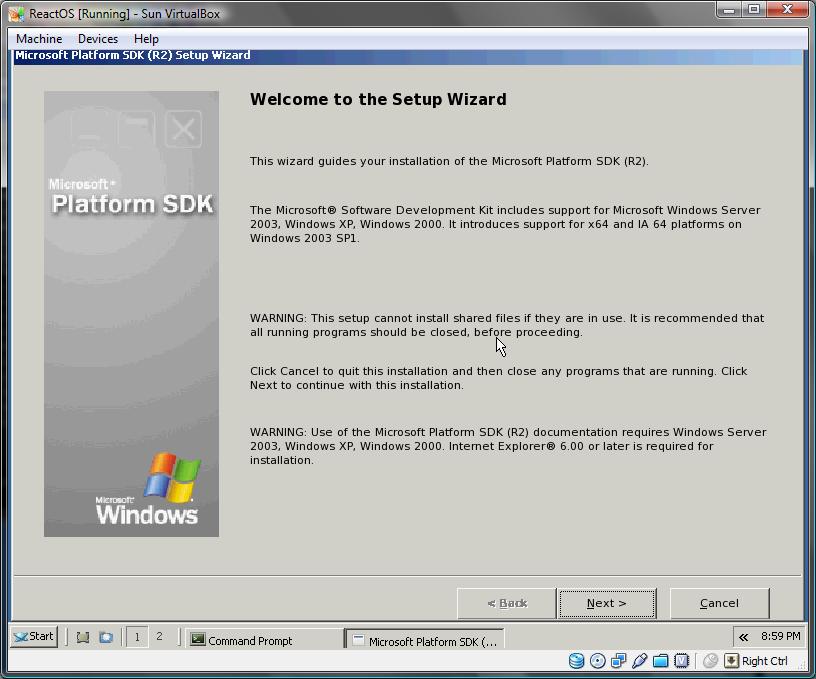
Task: Switch to virtual desktop 1
Action: tap(137, 637)
